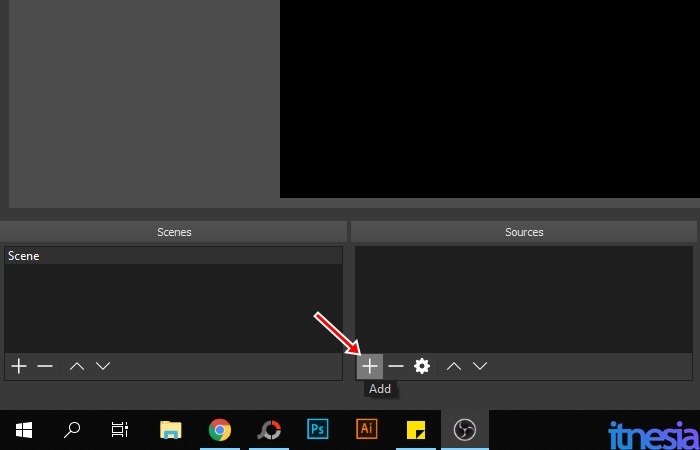
Task: Click the Add source plus button
Action: (370, 367)
